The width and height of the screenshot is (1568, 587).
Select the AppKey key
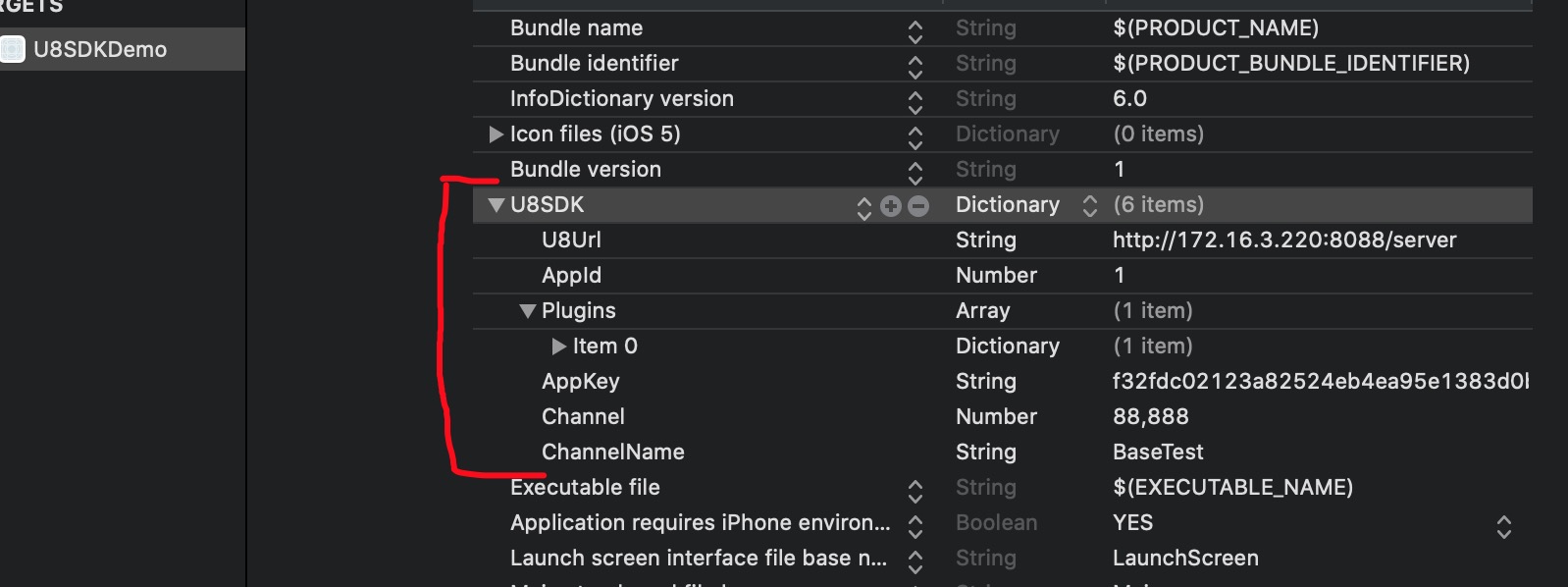coord(581,382)
